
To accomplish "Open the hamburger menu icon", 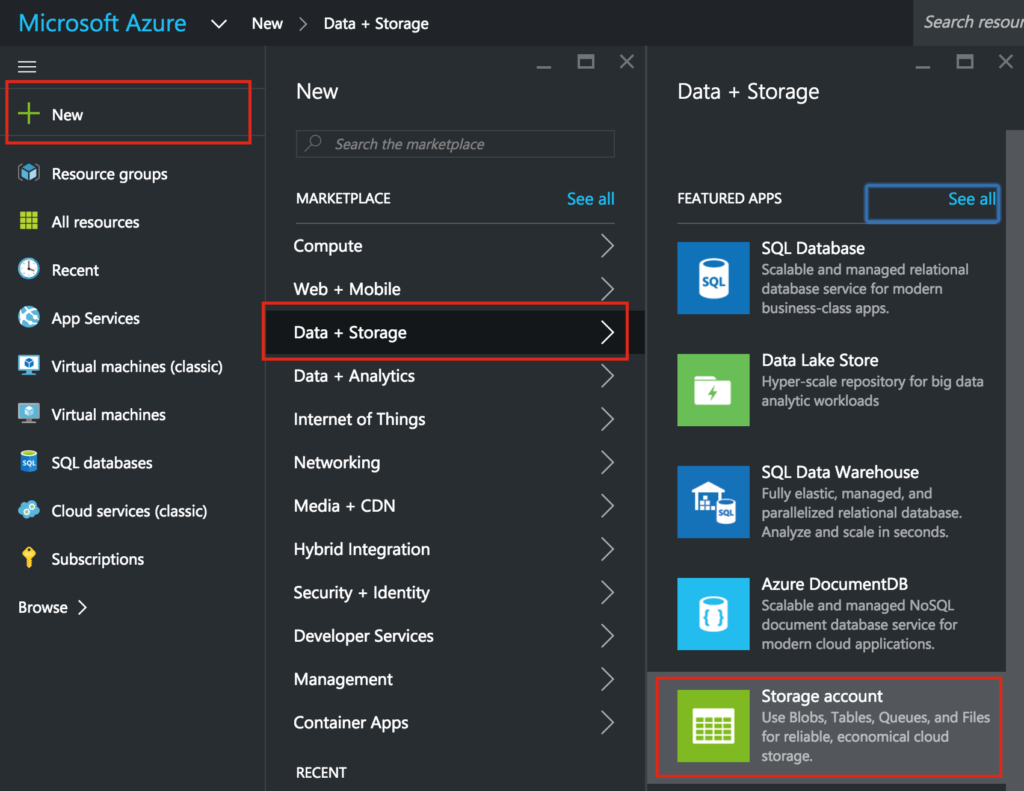I will (27, 66).
